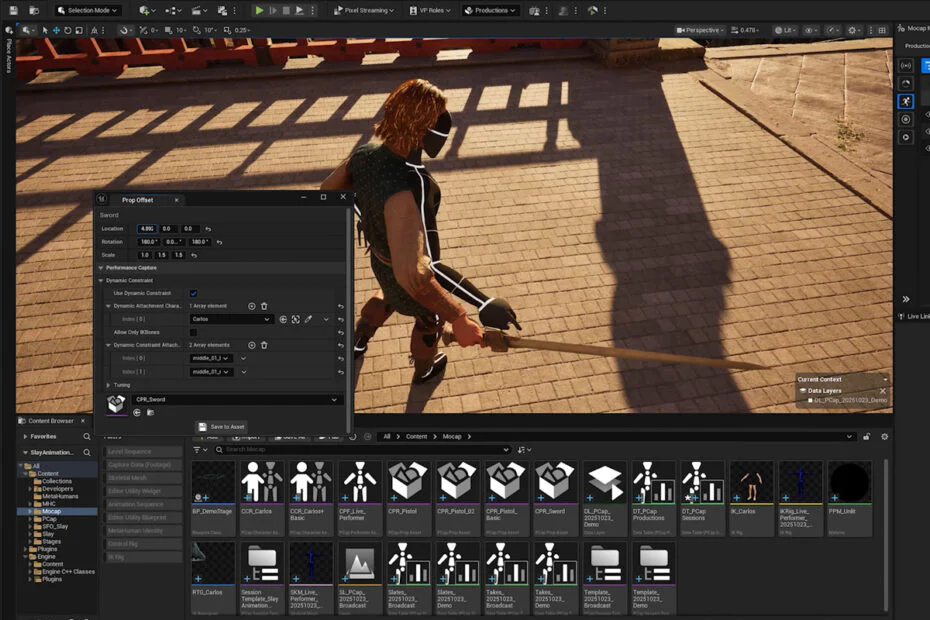The image size is (930, 620).
Task: Search within the SlayAnimation folder tree
Action: click(87, 453)
